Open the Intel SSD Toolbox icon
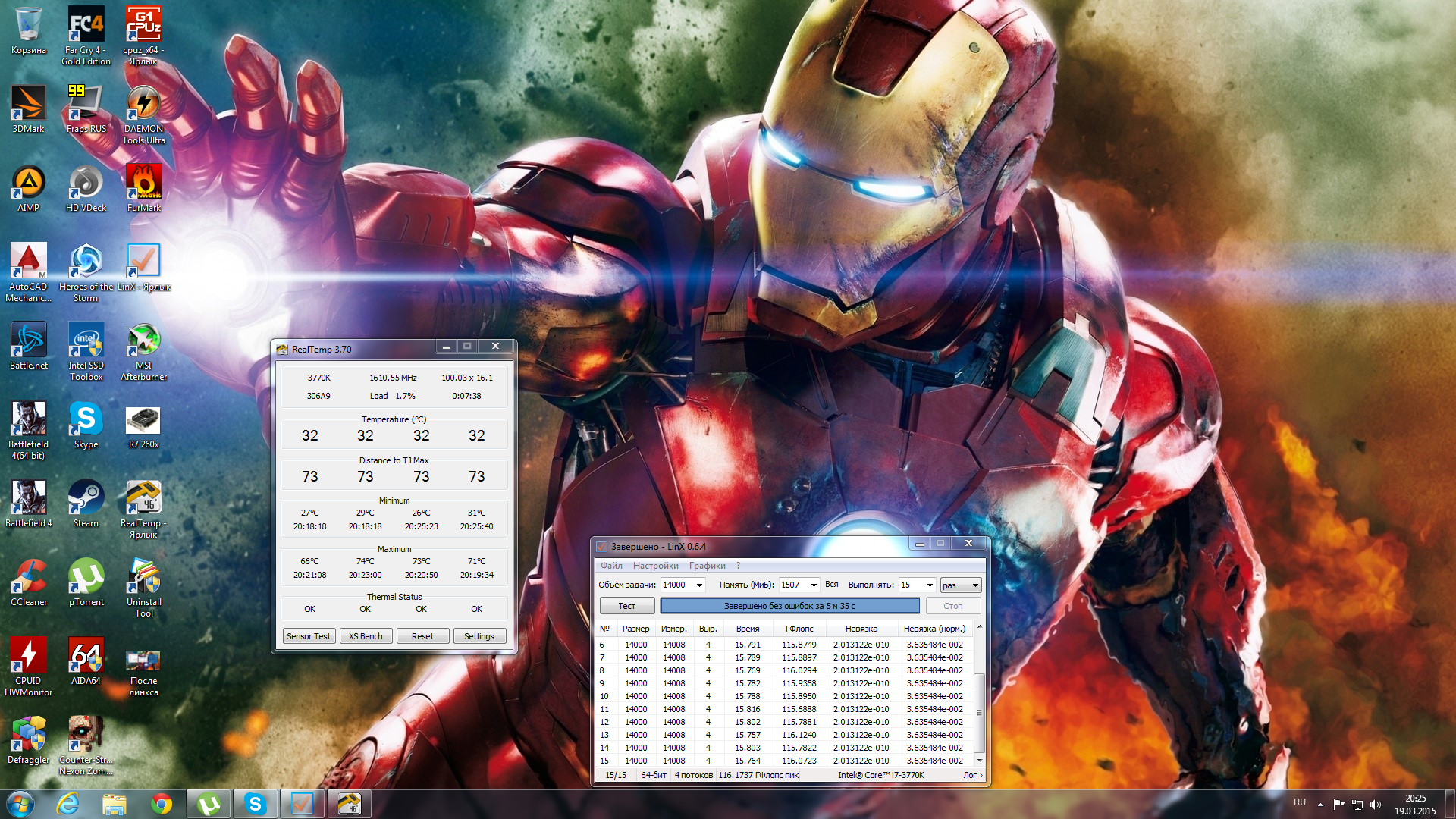The width and height of the screenshot is (1456, 819). pyautogui.click(x=86, y=341)
